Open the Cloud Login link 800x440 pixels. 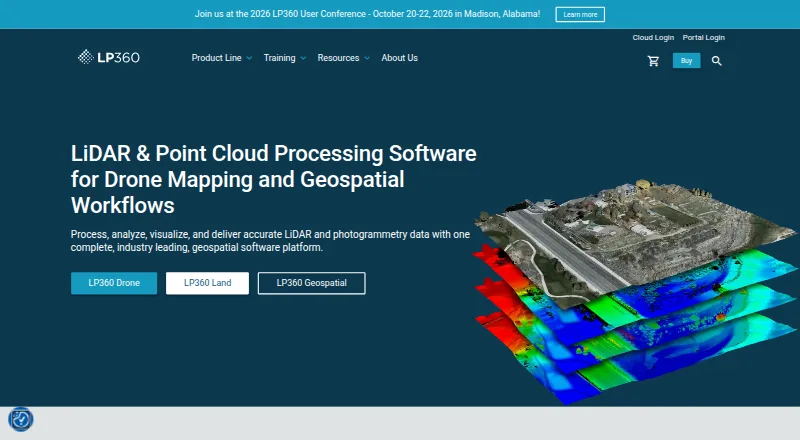click(x=653, y=38)
